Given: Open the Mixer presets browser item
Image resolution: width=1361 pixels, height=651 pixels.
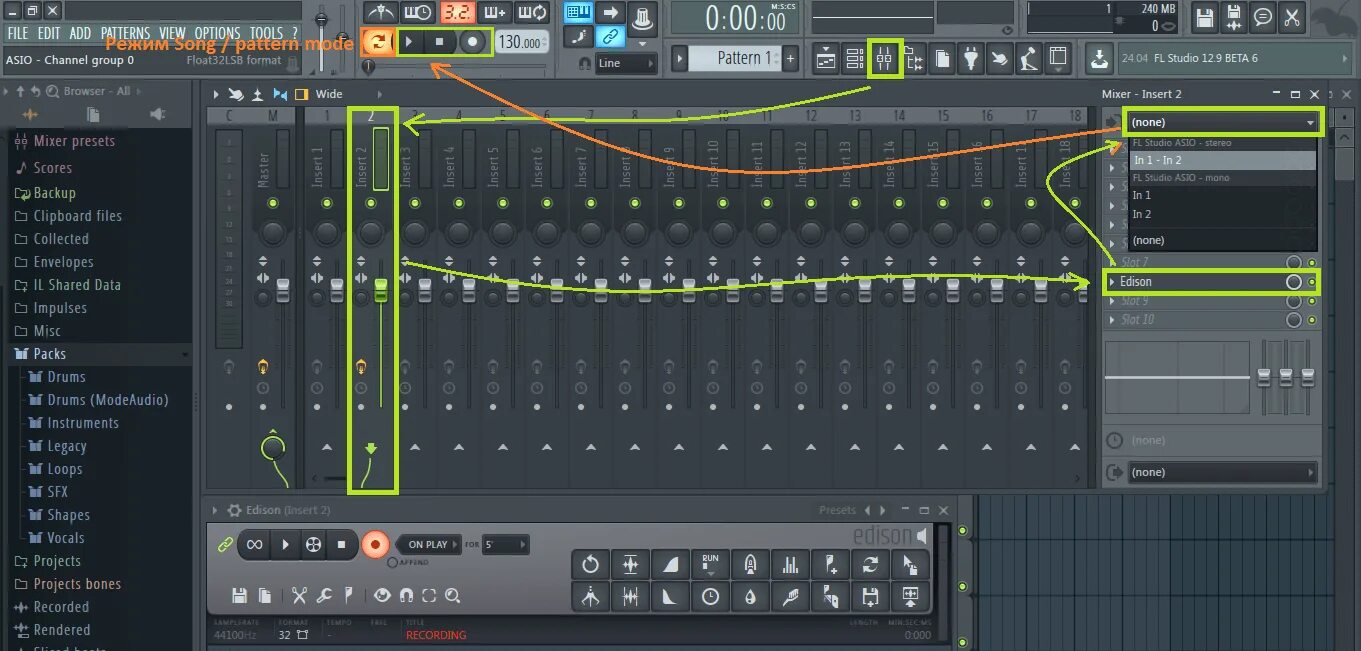Looking at the screenshot, I should click(x=74, y=141).
